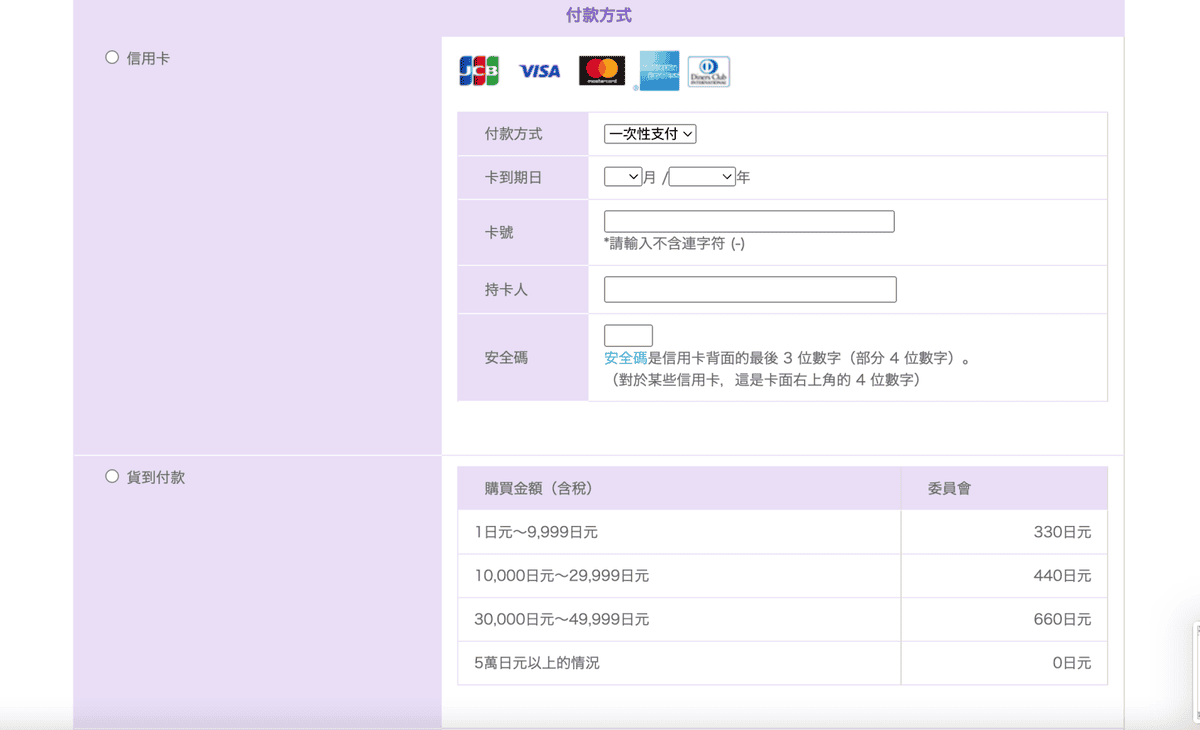Click the 1日元～9,999日元 row
The width and height of the screenshot is (1200, 730).
[782, 532]
